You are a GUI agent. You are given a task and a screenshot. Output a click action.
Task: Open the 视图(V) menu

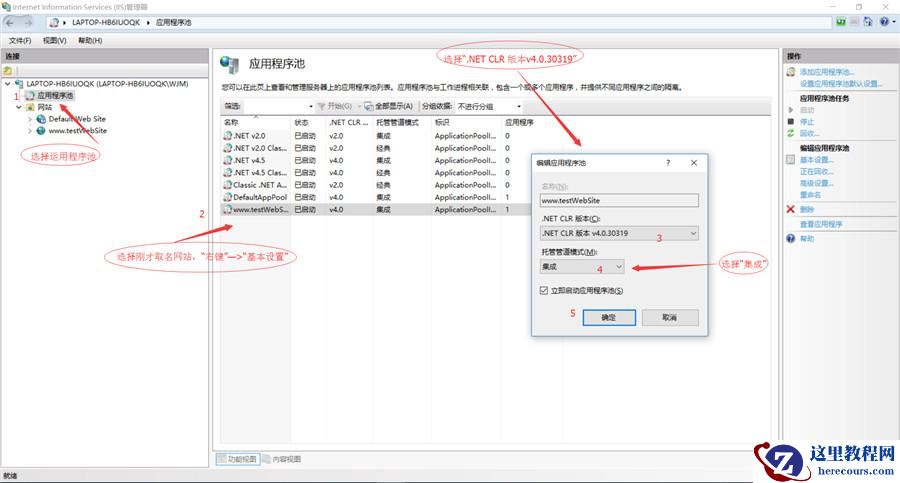[x=55, y=41]
